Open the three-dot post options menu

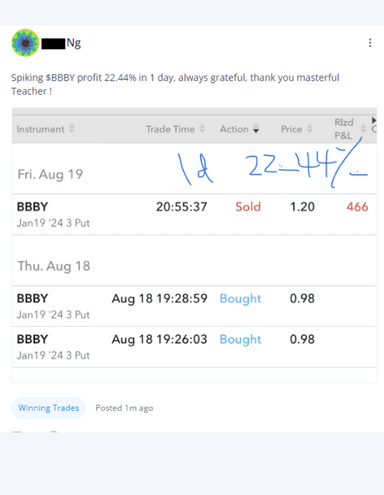[370, 43]
